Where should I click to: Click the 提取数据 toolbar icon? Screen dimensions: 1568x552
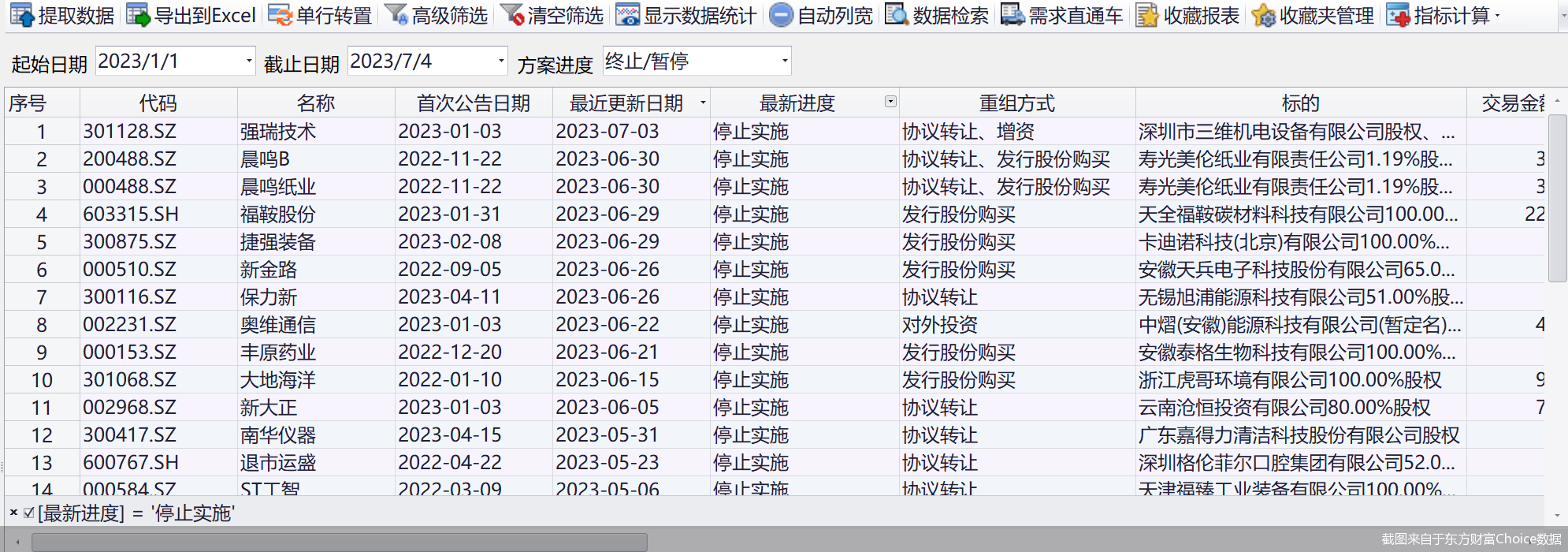[22, 15]
